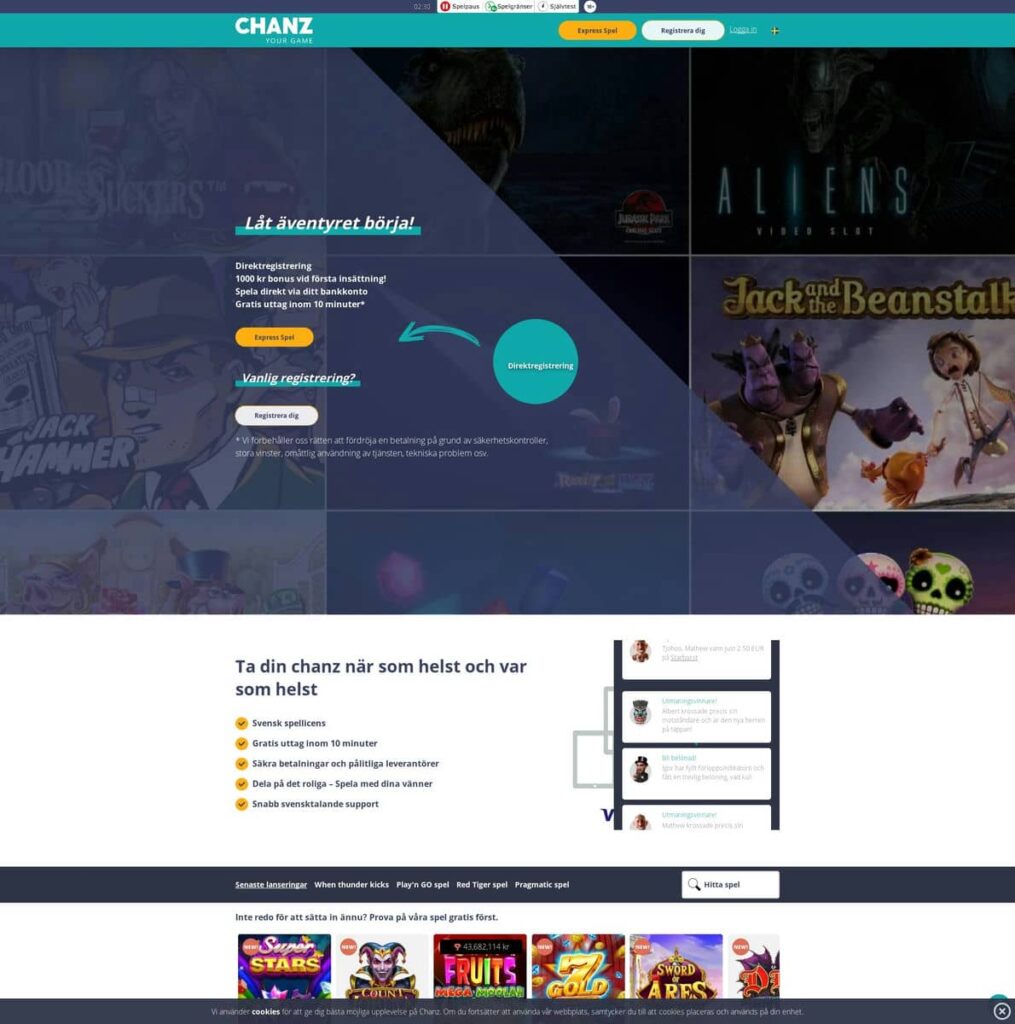Click 'Vanlig registrering?' heading
This screenshot has height=1024, width=1015.
(298, 377)
